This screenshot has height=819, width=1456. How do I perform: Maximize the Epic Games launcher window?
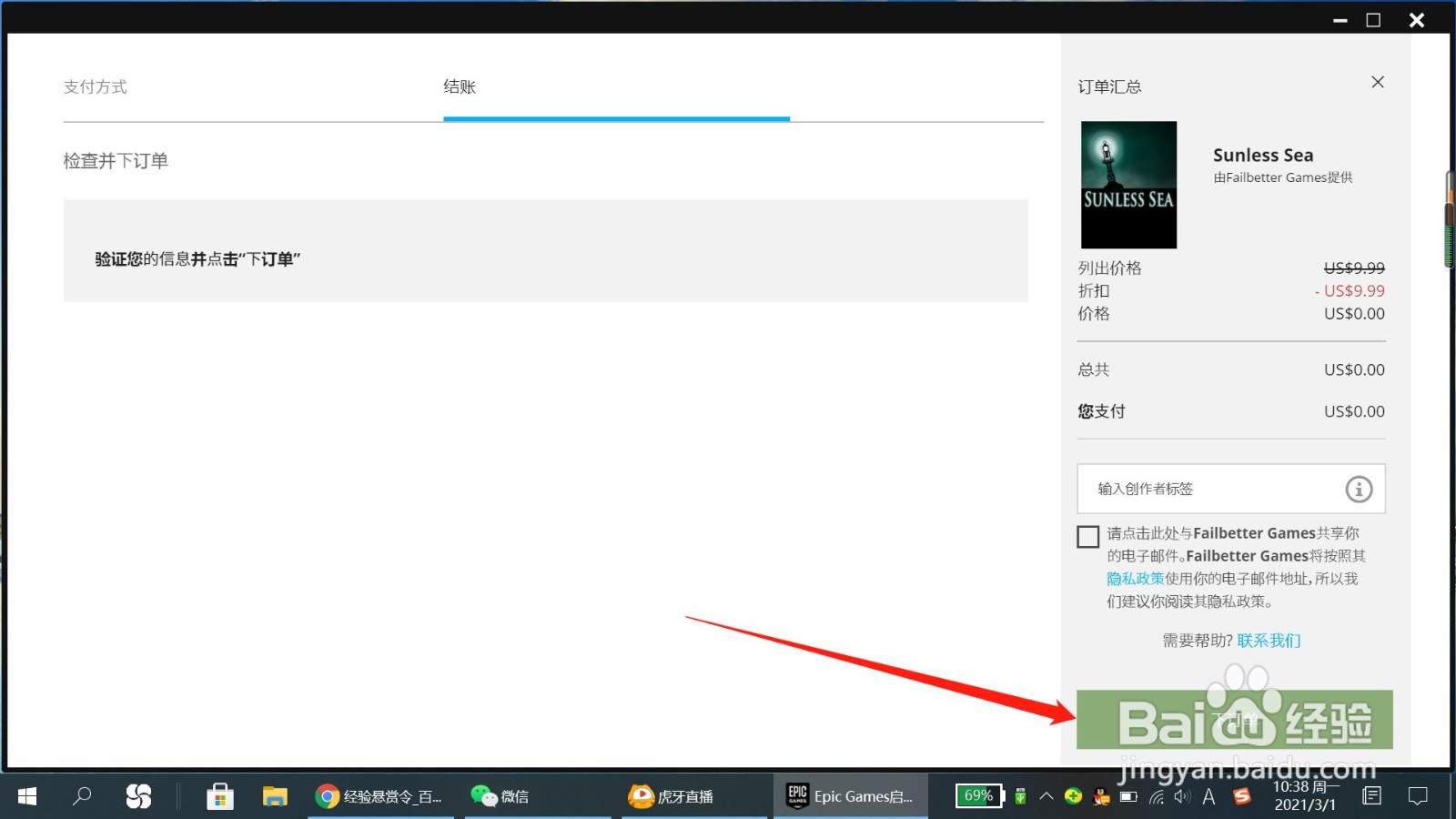click(x=1373, y=20)
